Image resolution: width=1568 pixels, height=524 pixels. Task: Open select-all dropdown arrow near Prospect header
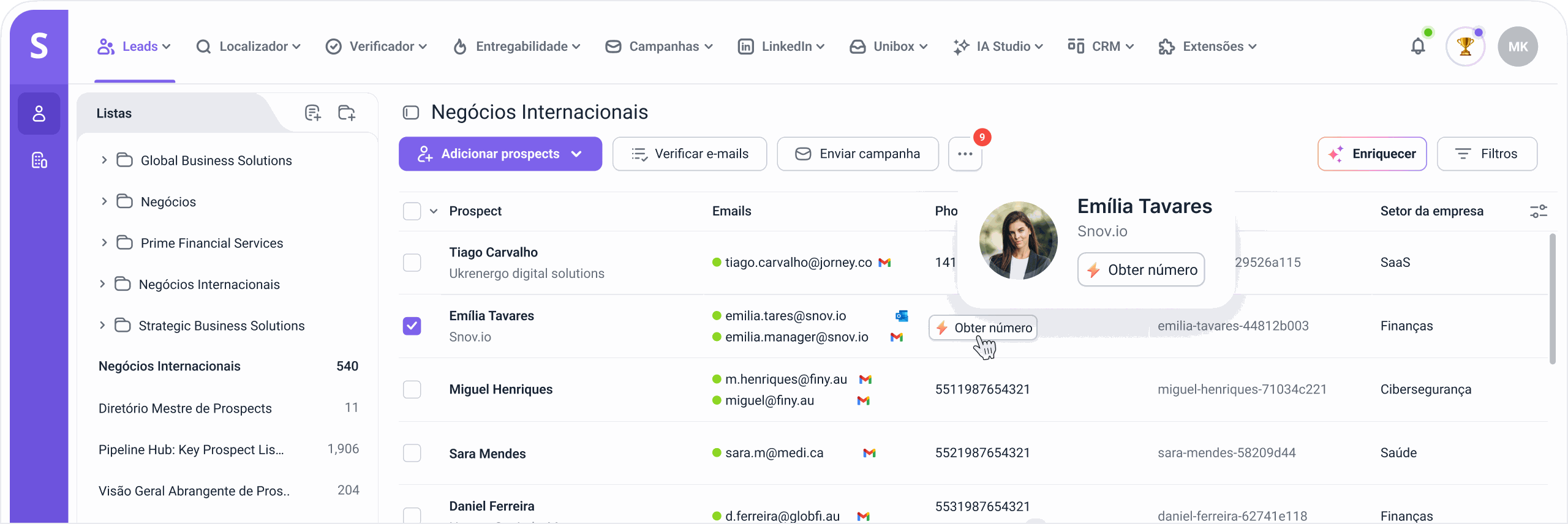pos(434,211)
